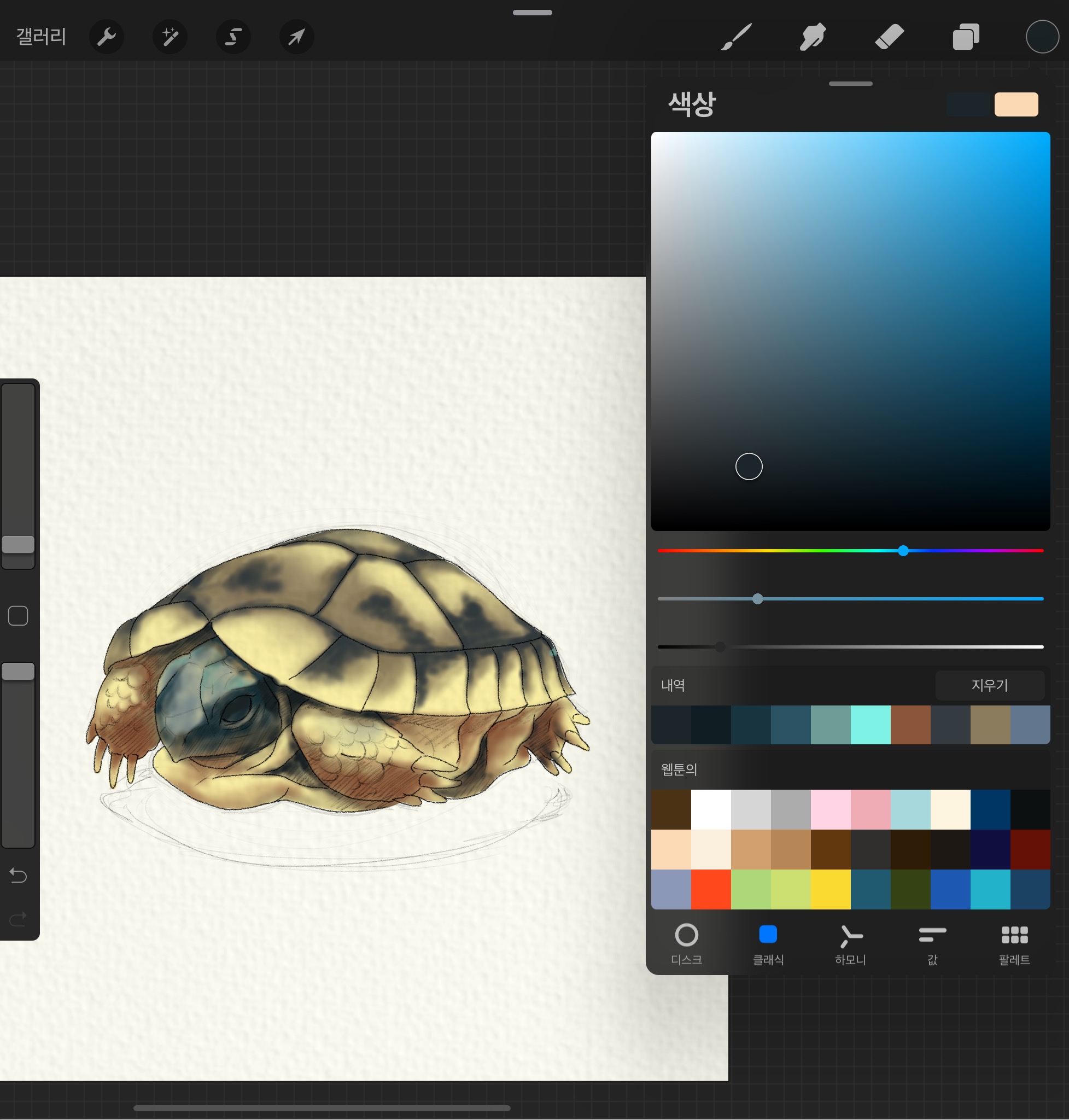Select the primary dark color swatch
Screen dimensions: 1069x1120
tap(968, 105)
